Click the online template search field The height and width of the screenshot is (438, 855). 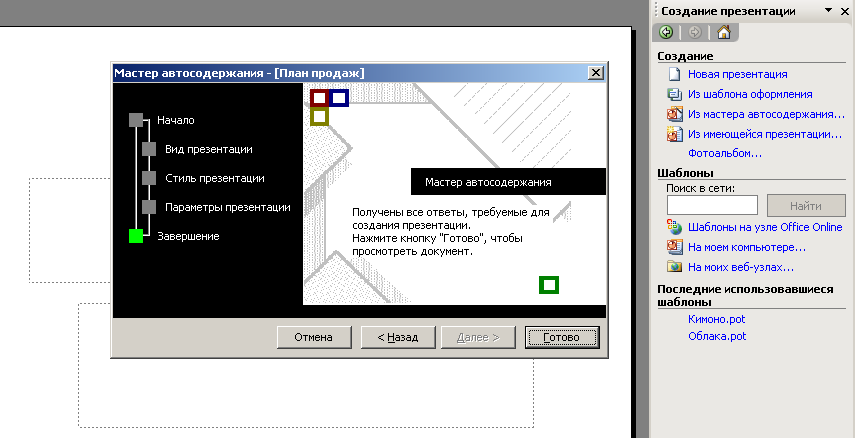point(712,206)
